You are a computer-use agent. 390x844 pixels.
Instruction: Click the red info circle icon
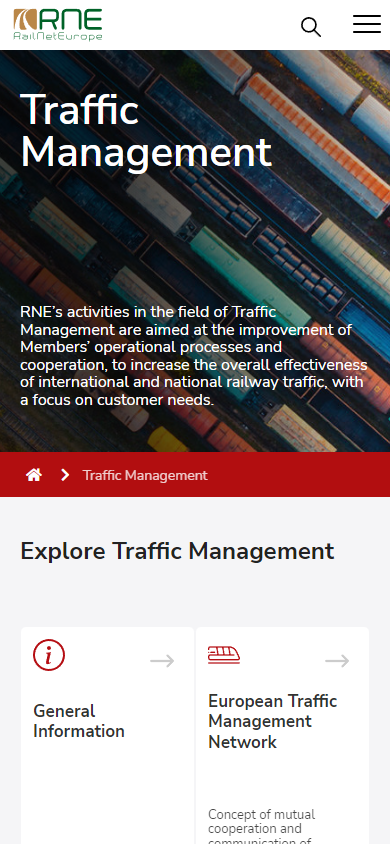point(49,655)
